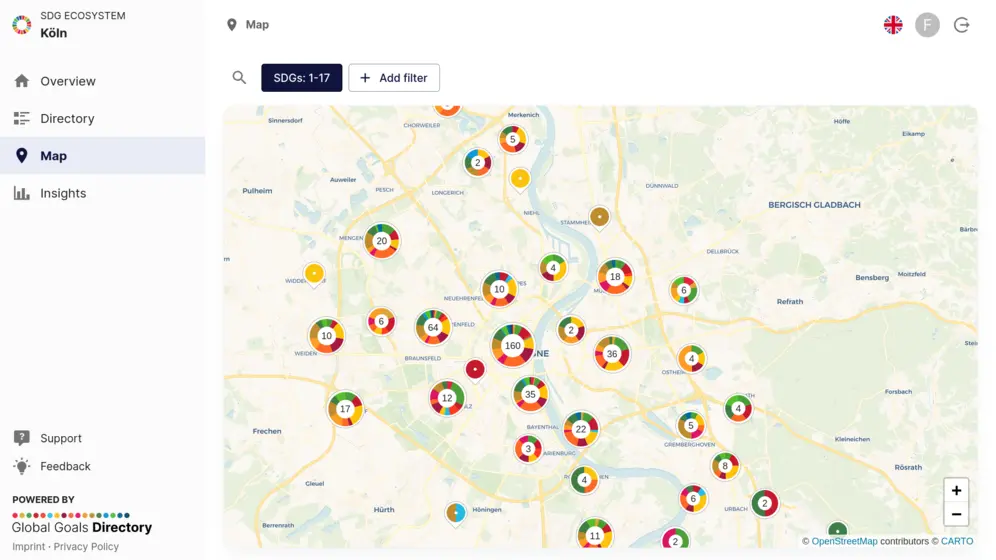Open the Support page
Viewport: 996px width, 560px height.
point(102,438)
